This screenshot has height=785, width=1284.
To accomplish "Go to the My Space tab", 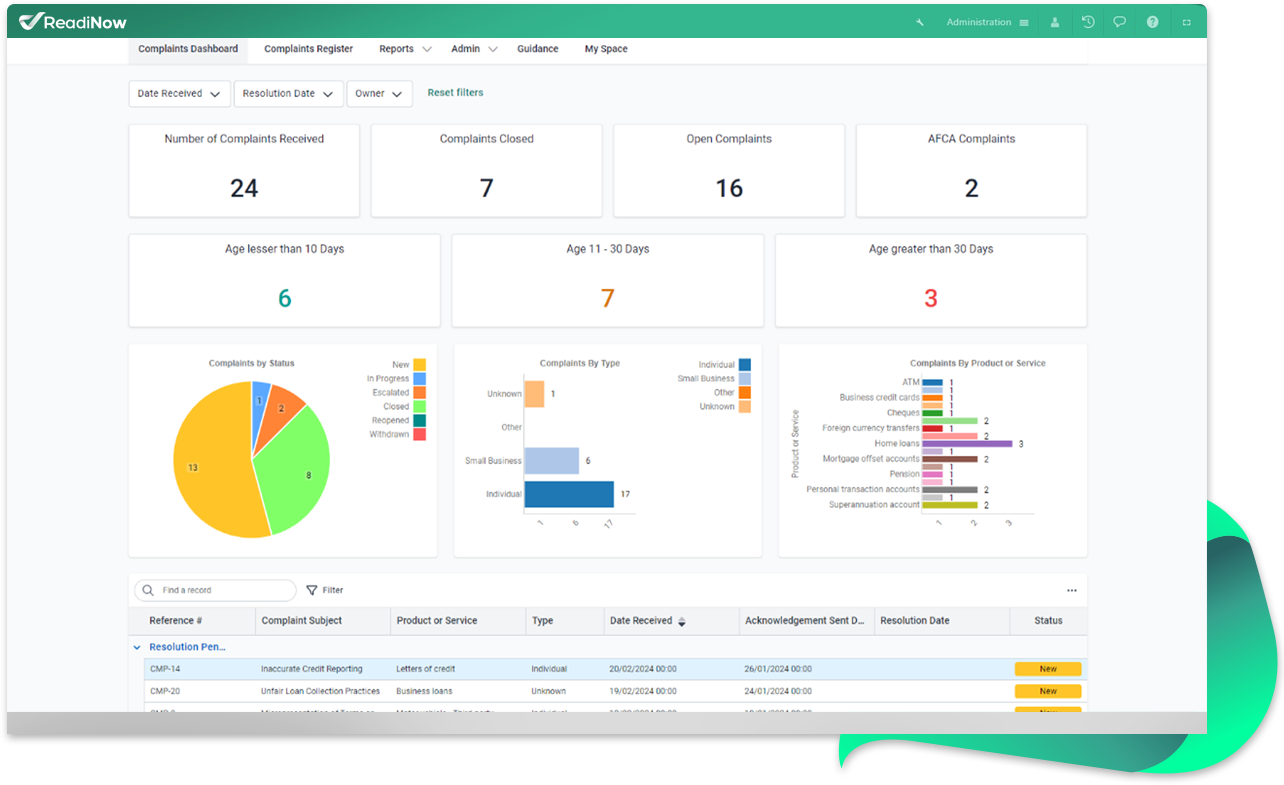I will [x=606, y=49].
